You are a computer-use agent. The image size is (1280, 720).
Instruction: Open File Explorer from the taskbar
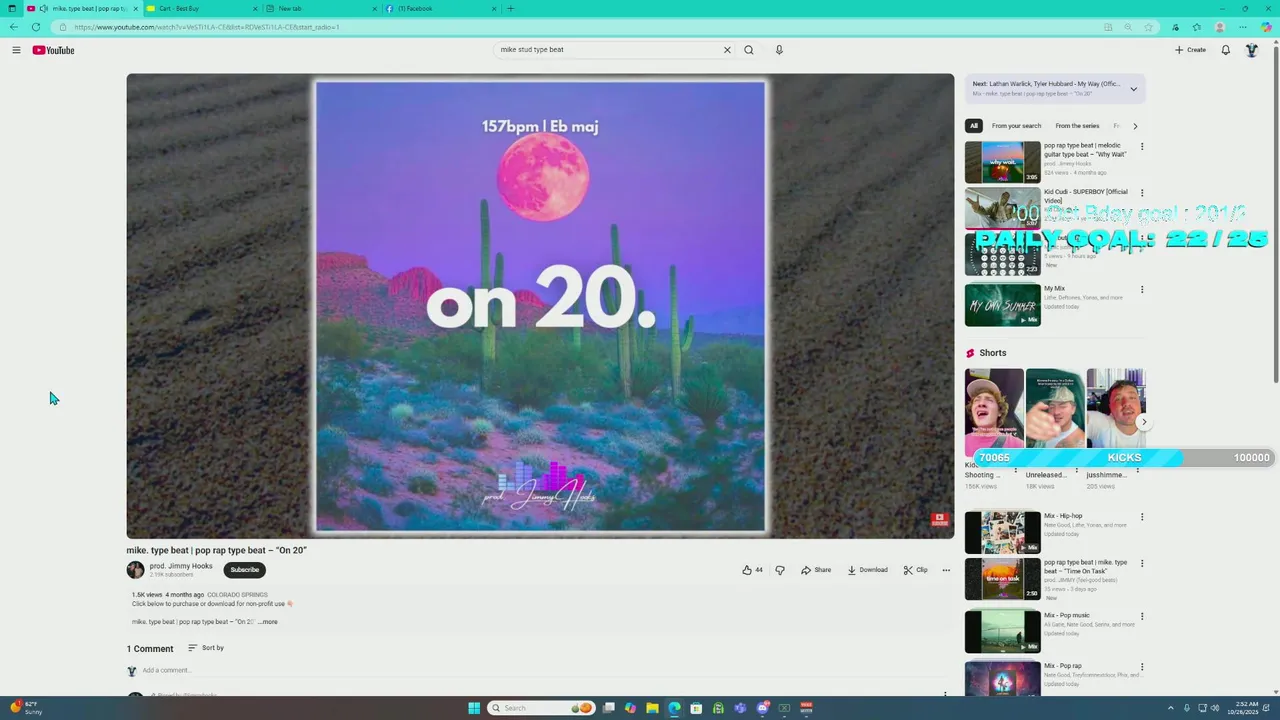[652, 708]
